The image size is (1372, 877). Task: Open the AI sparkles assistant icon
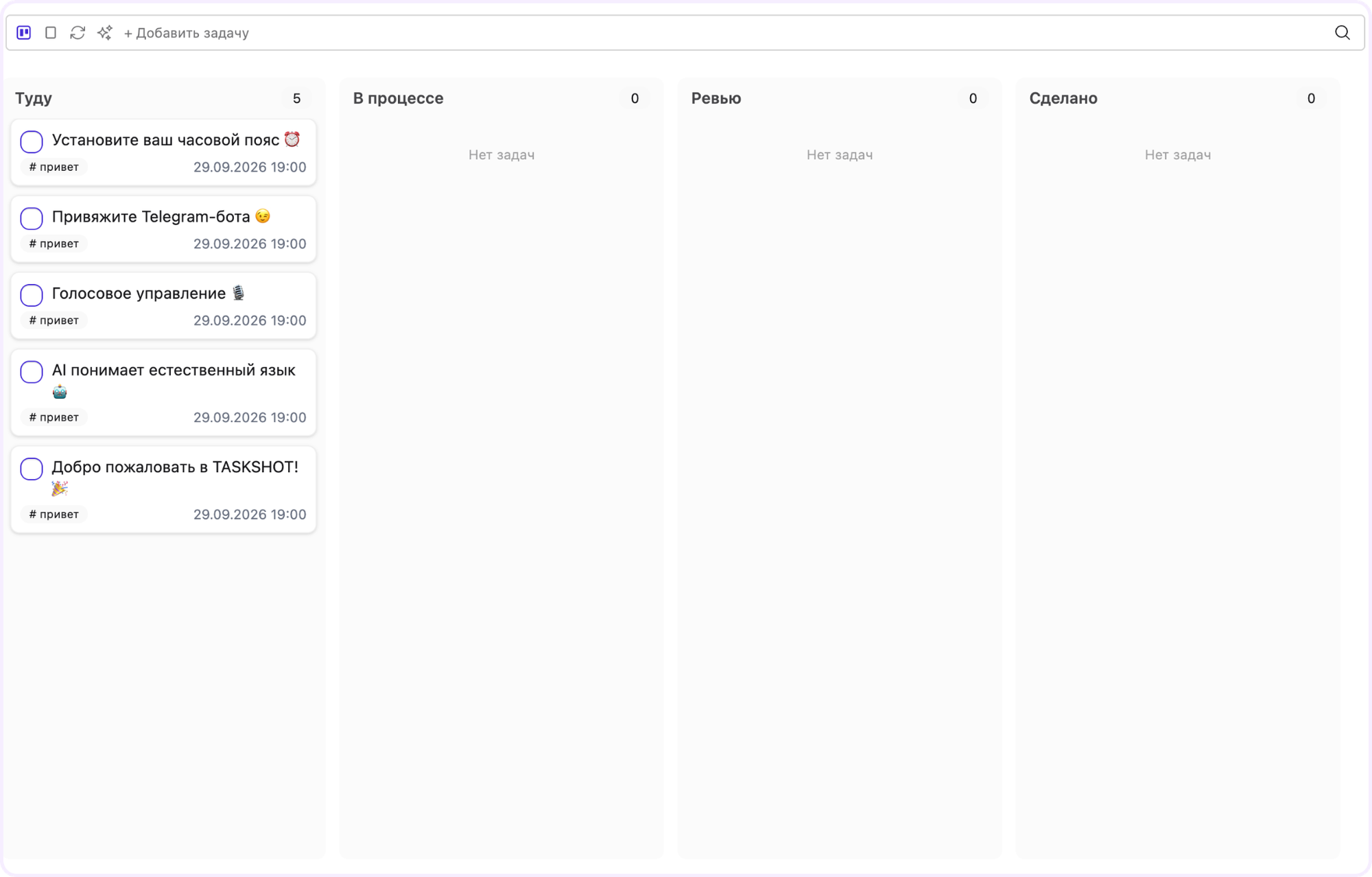tap(104, 33)
